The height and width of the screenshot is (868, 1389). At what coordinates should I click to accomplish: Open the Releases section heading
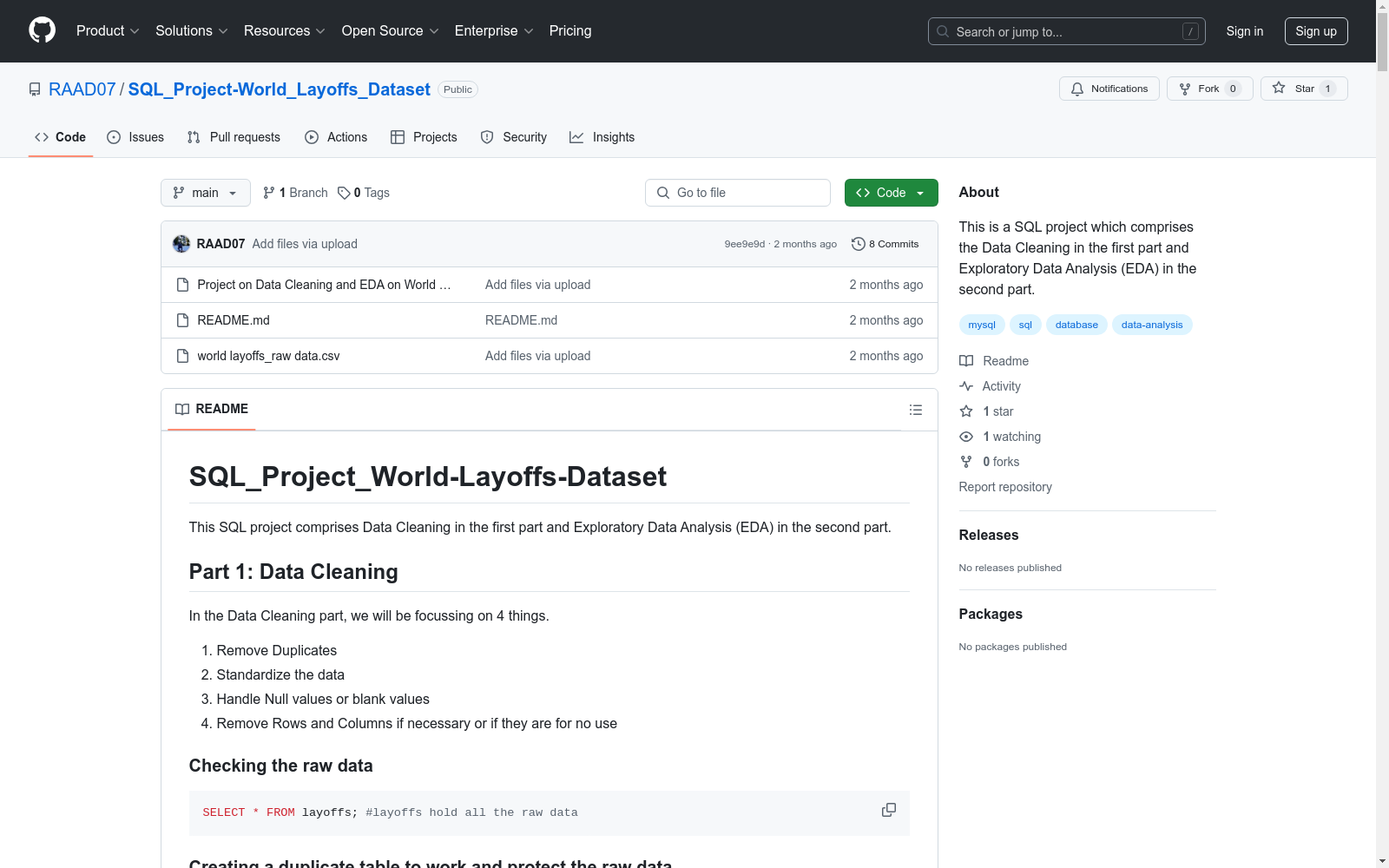point(989,535)
